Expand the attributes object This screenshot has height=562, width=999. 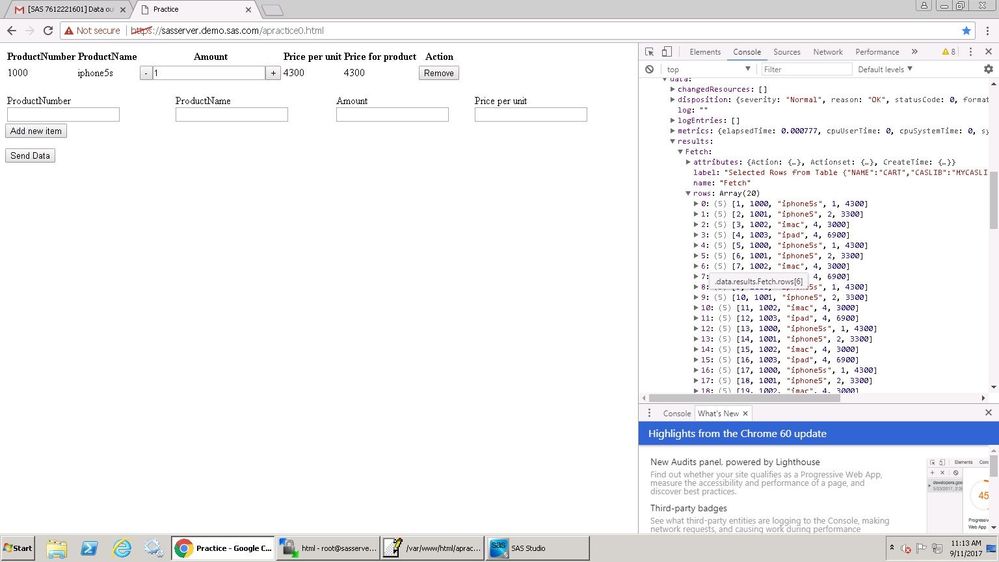[x=688, y=162]
